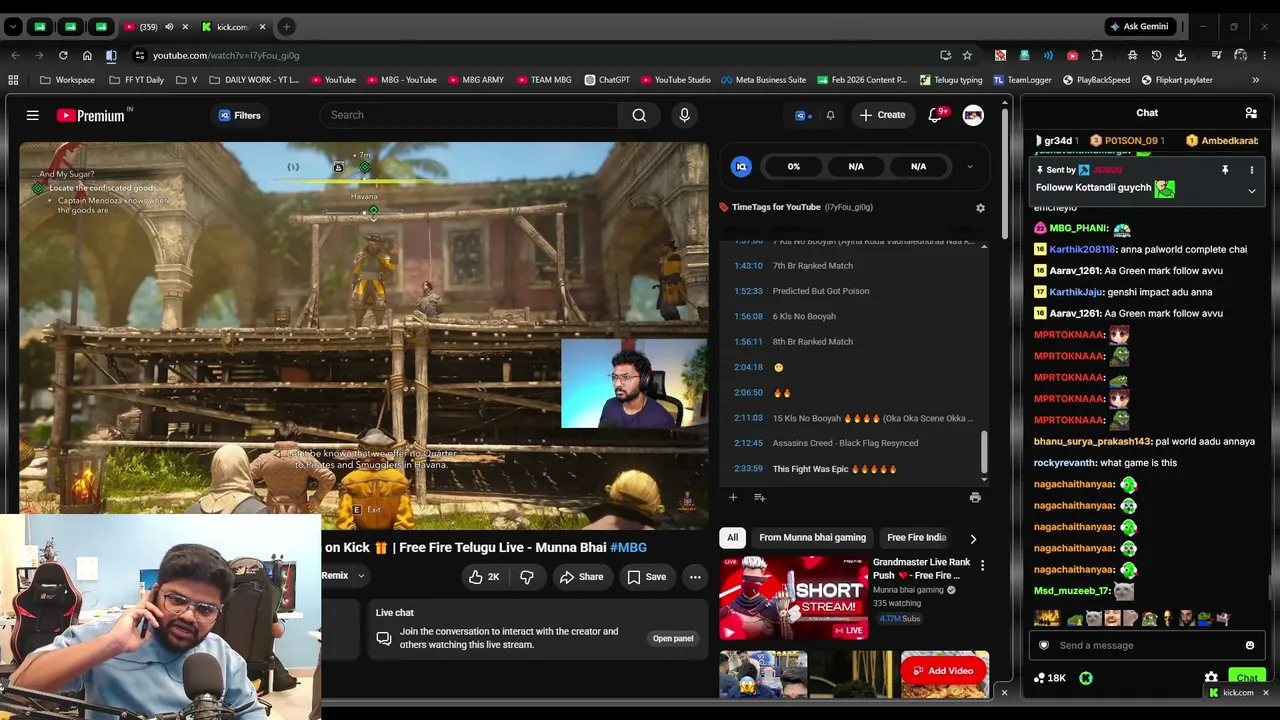Screen dimensions: 1280x720
Task: Save the video to a playlist
Action: tap(646, 577)
